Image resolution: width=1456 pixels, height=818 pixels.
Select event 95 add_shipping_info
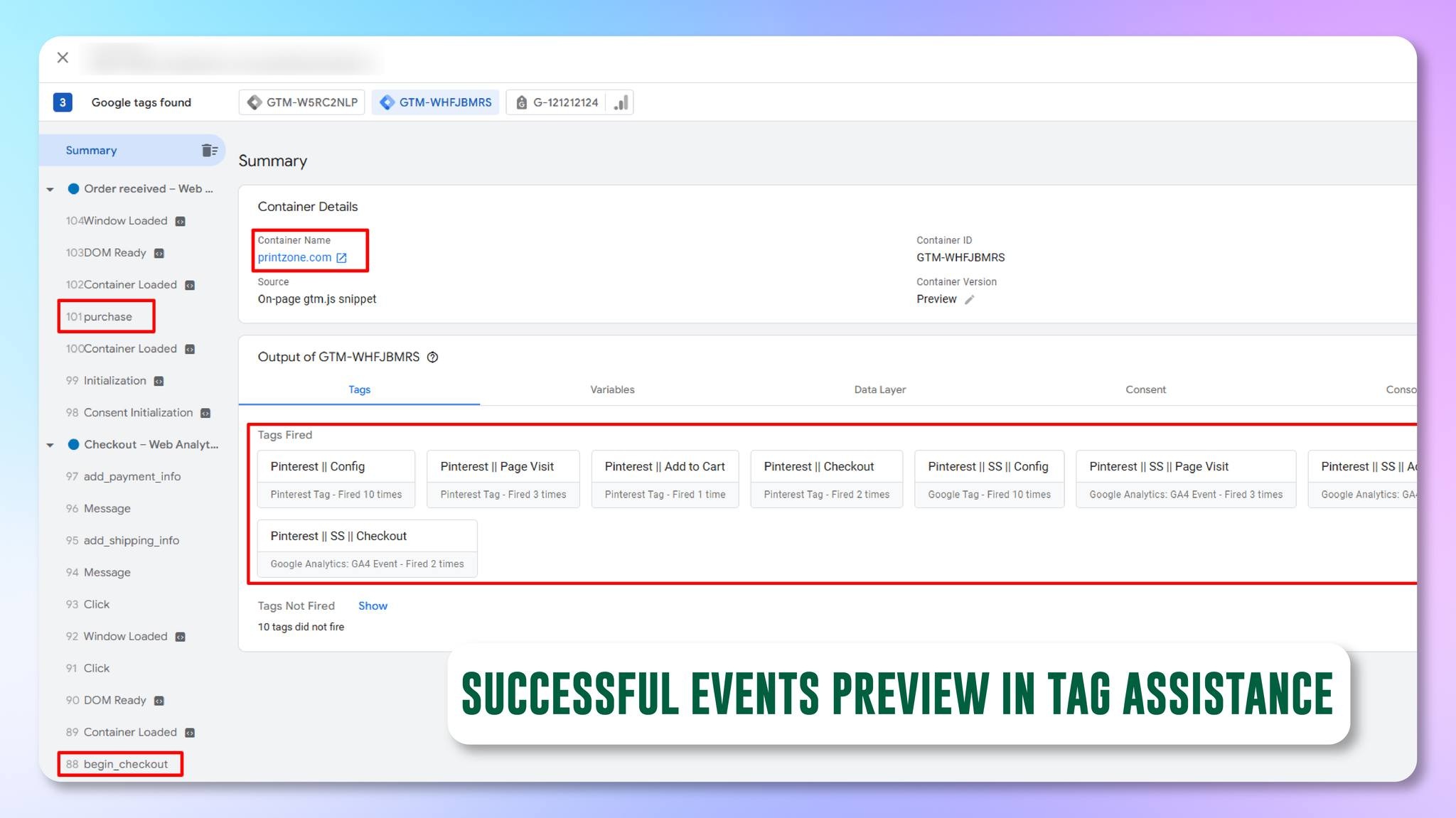(x=122, y=541)
